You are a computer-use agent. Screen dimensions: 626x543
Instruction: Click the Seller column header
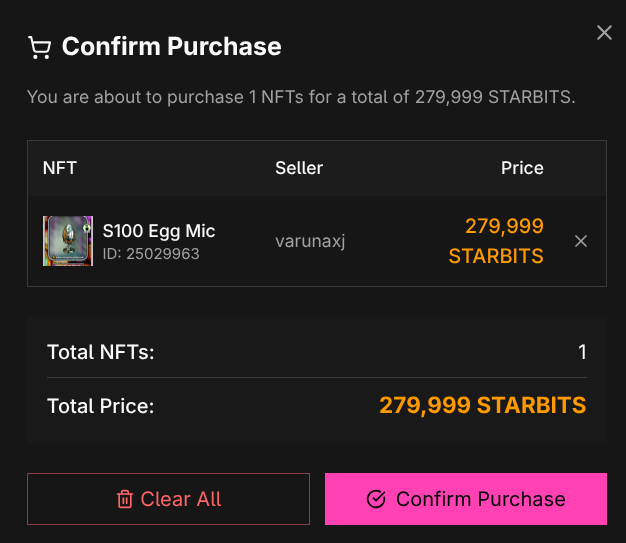(299, 168)
